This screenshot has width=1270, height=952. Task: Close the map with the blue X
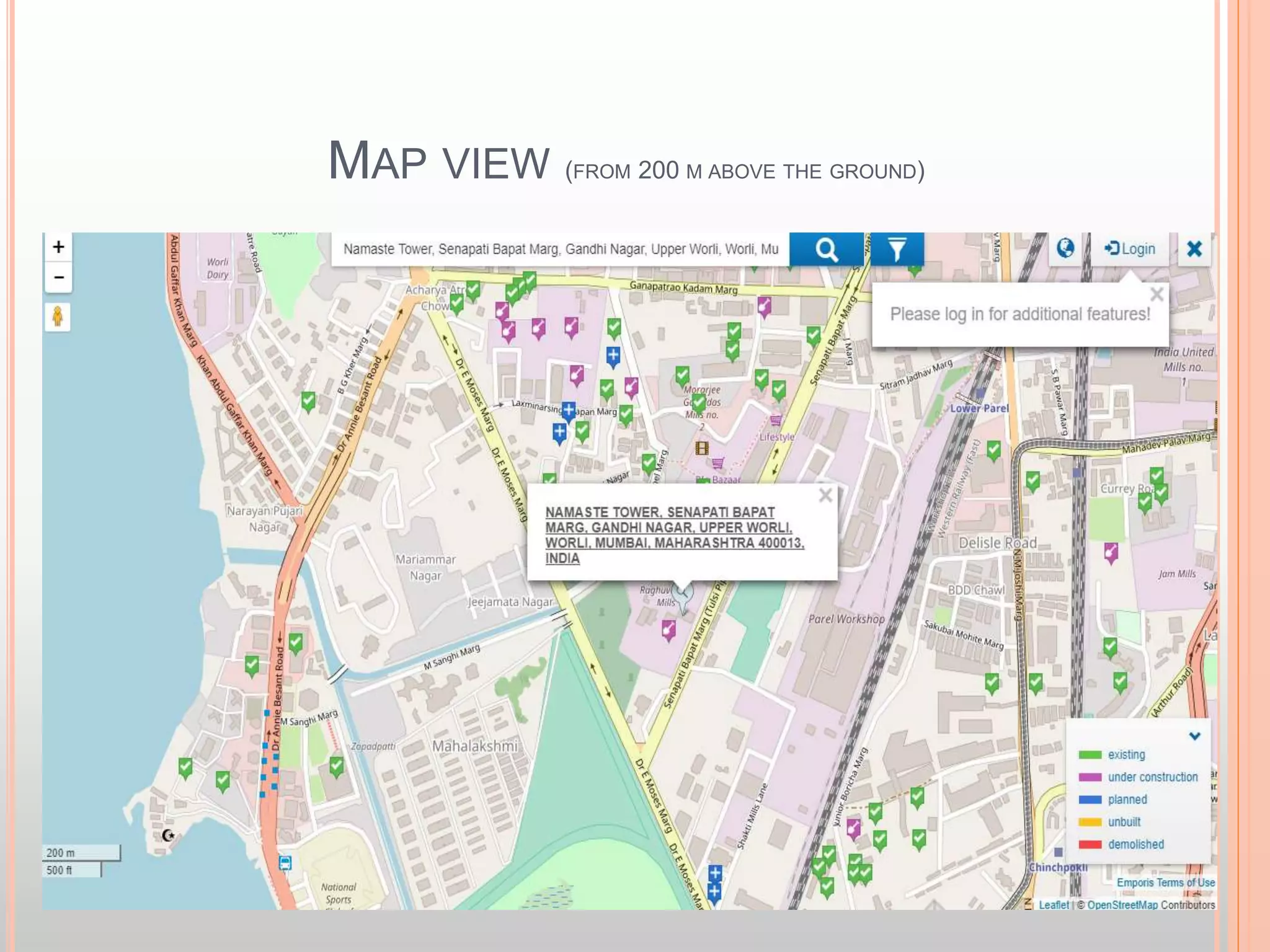tap(1194, 249)
